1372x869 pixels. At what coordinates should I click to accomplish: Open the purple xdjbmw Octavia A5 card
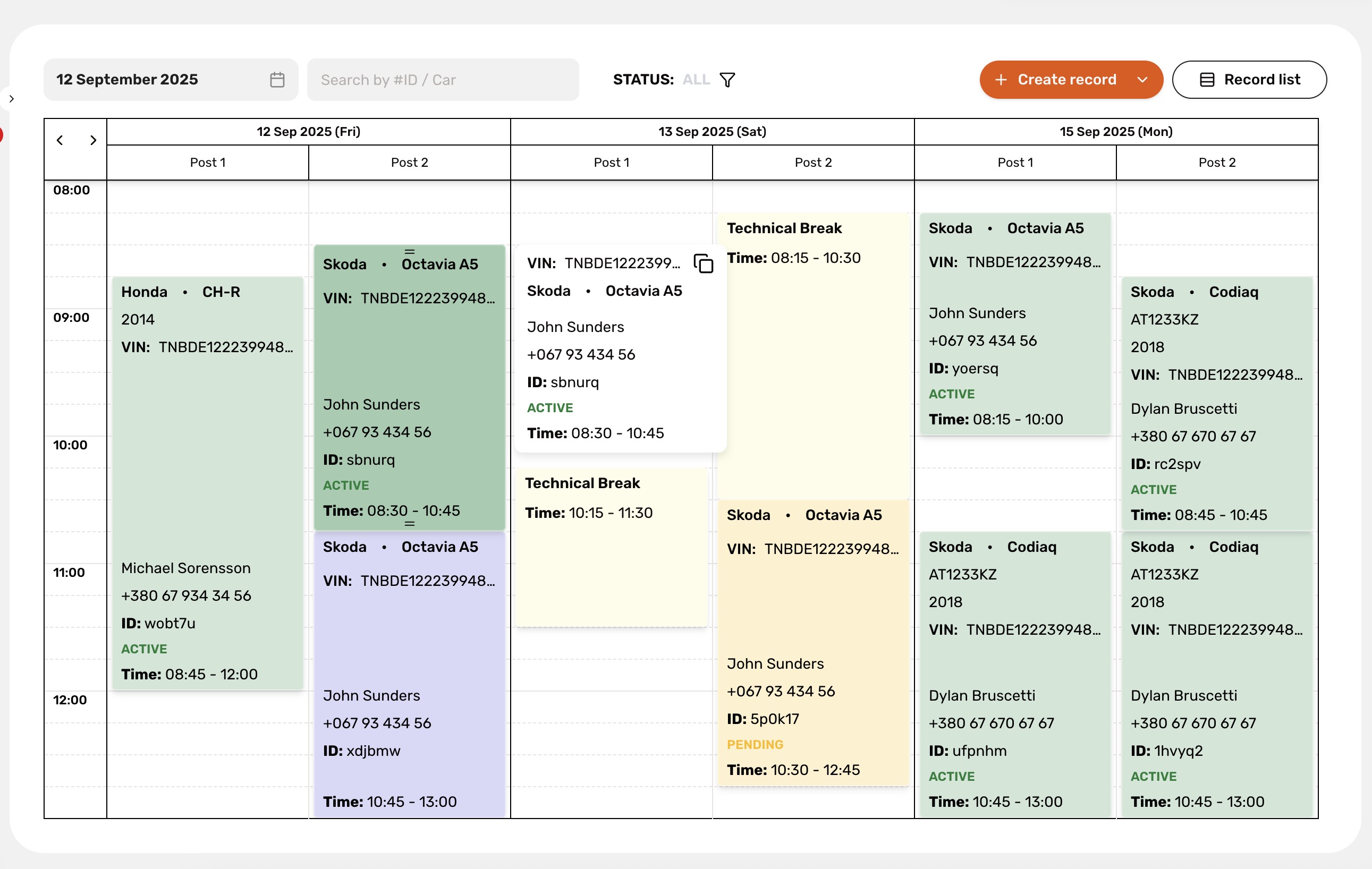(409, 638)
